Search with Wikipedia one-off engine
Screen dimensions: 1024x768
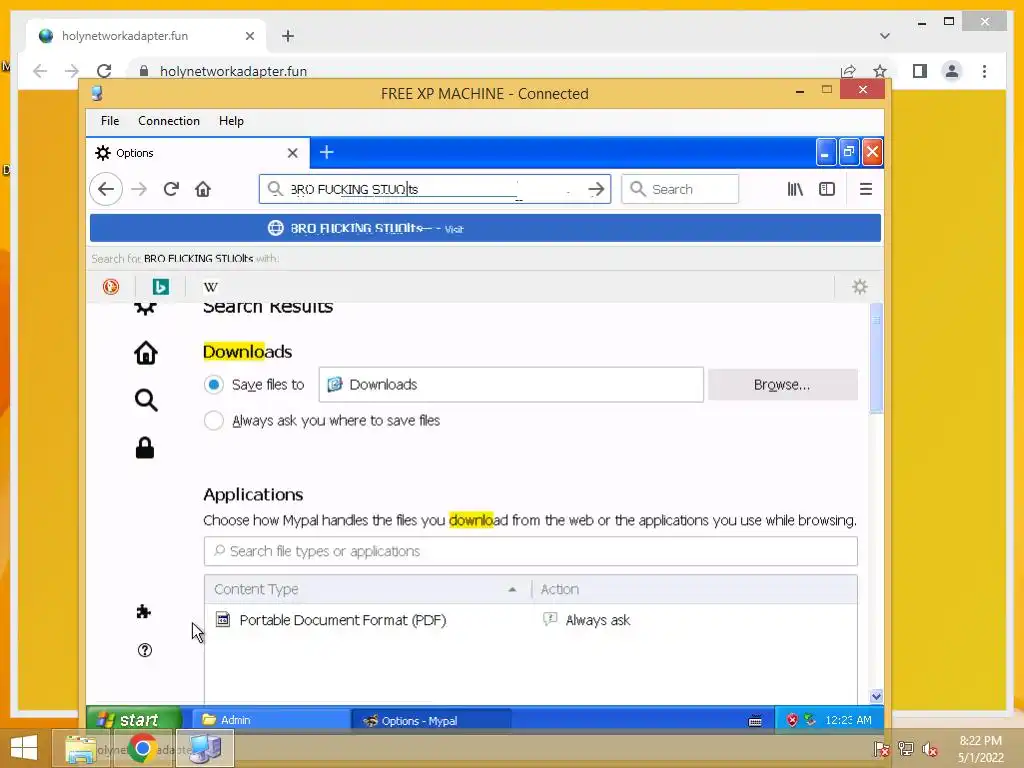click(210, 287)
